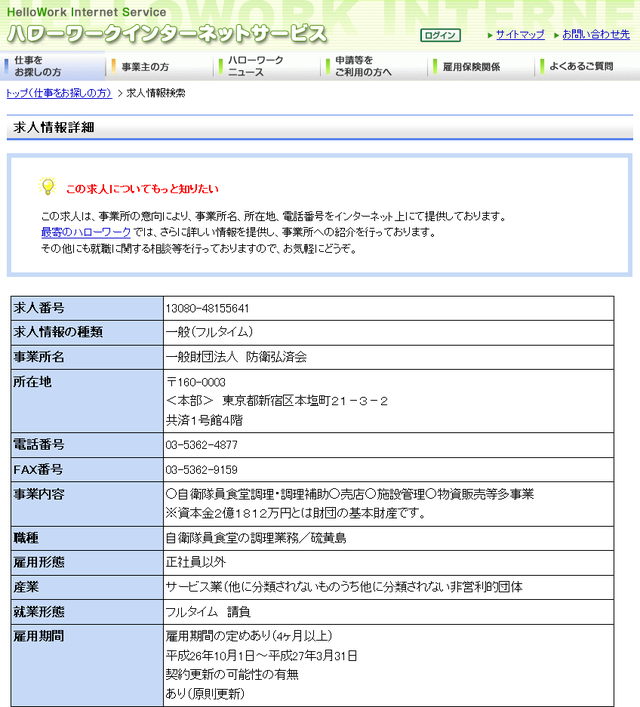The height and width of the screenshot is (707, 640).
Task: Open the ハローワークニュース tab
Action: 267,67
